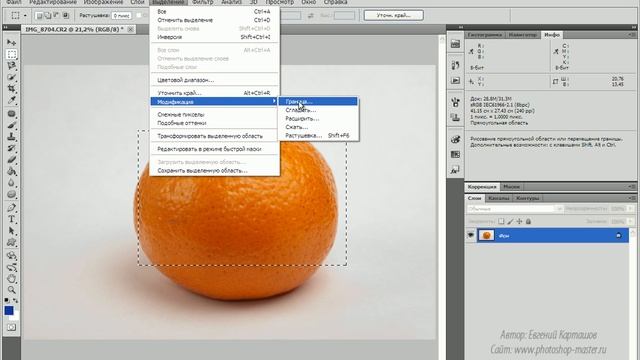Select the Path Selection tool
Image resolution: width=640 pixels, height=360 pixels.
tap(11, 231)
